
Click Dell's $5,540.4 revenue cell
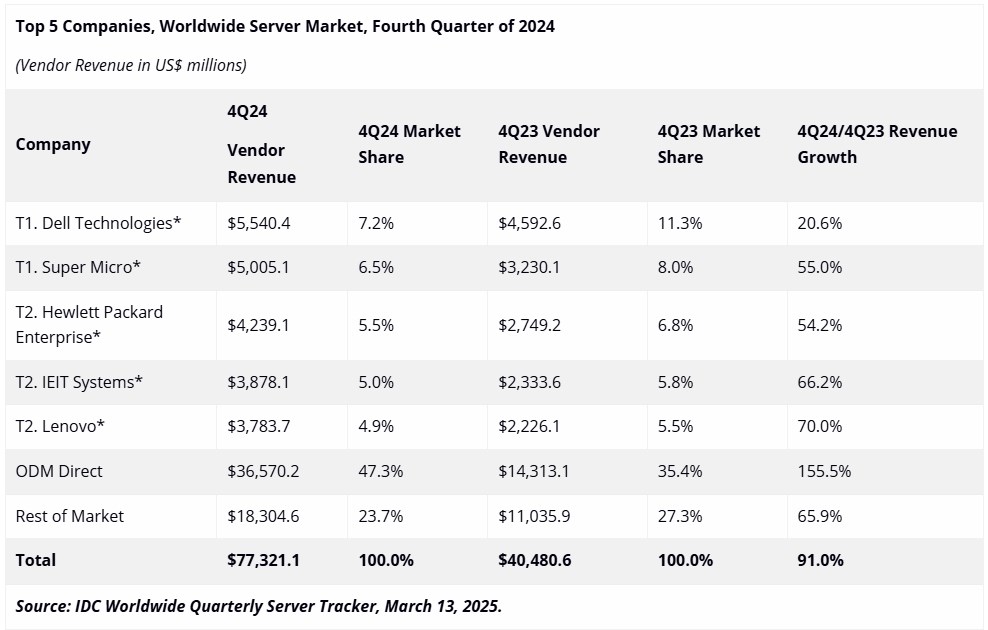tap(259, 223)
